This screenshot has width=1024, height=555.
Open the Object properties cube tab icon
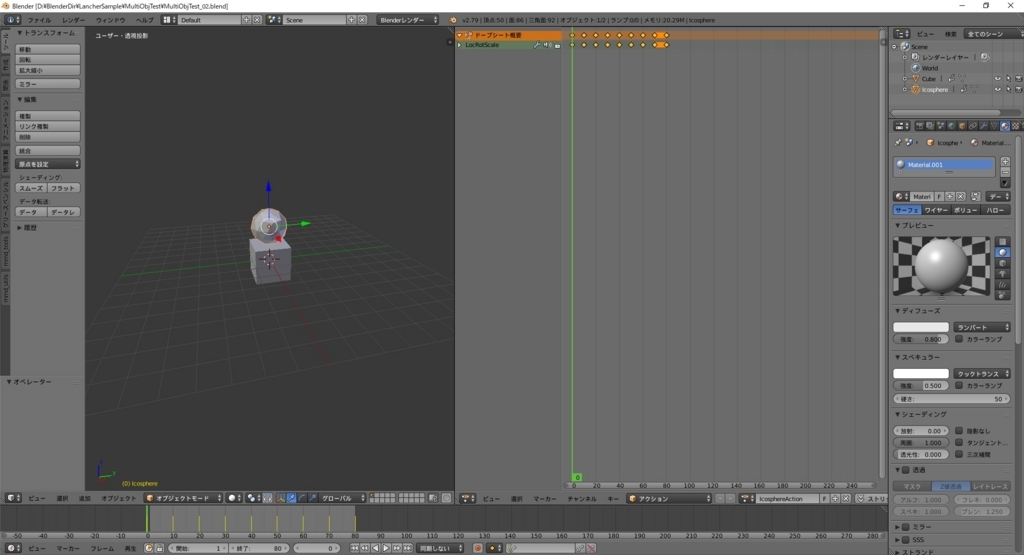click(962, 126)
